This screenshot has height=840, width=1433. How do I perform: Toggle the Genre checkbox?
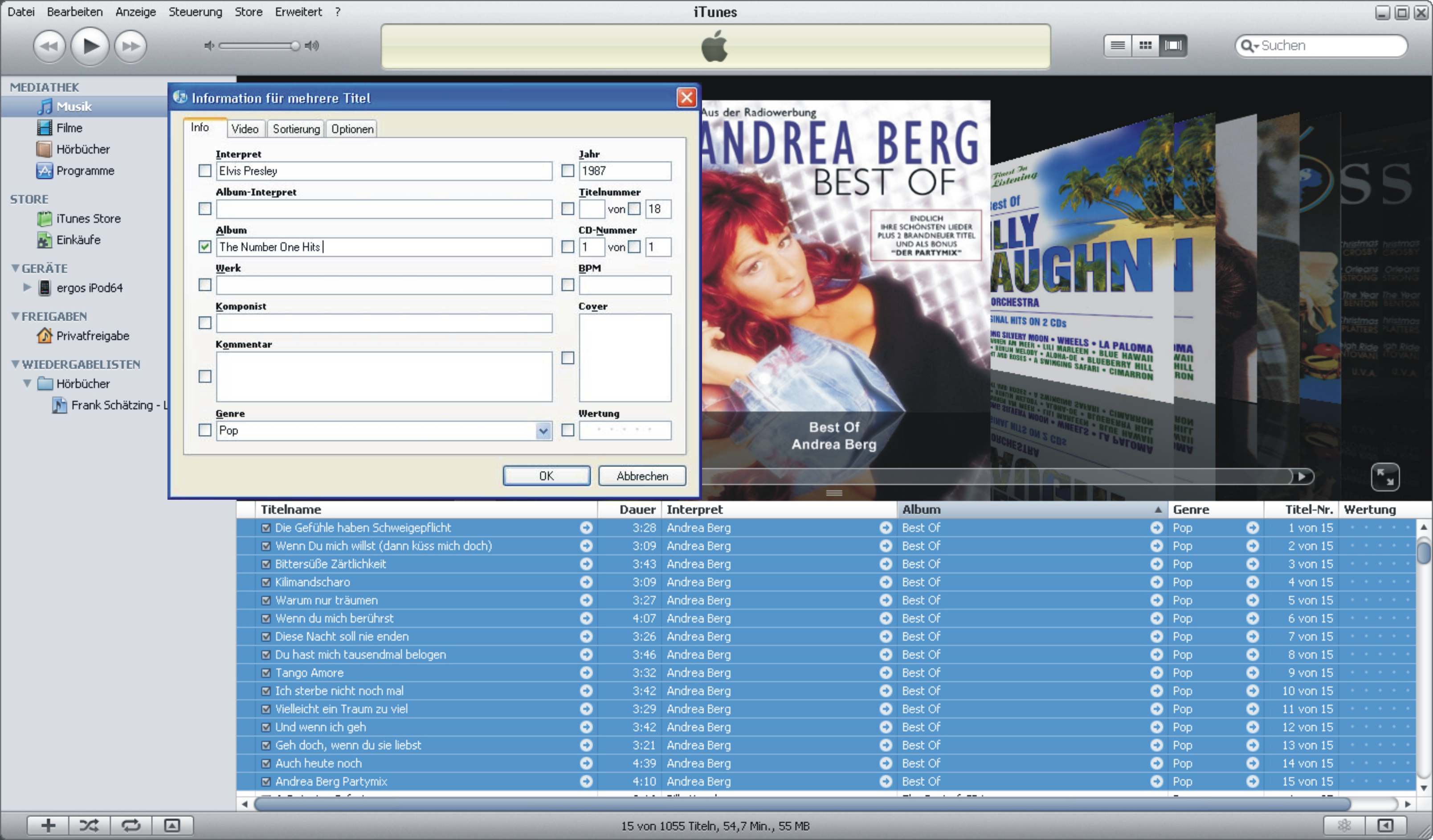pos(205,431)
